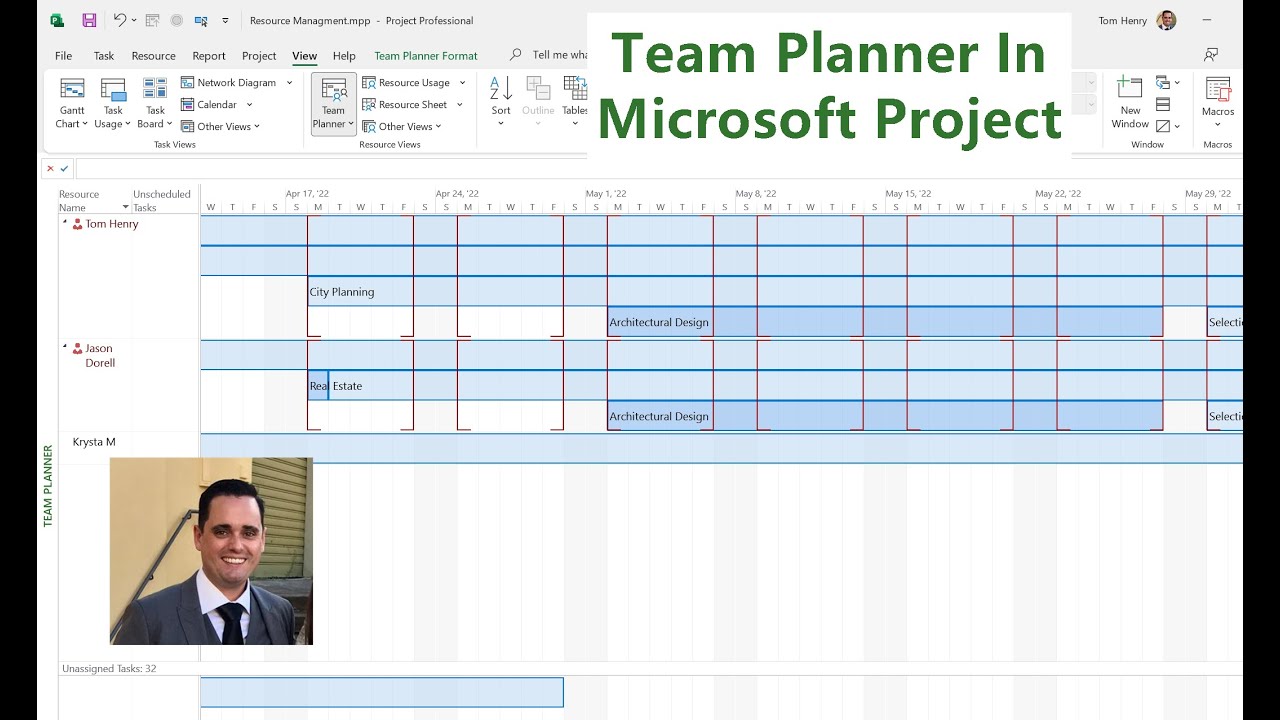Click the Unscheduled Tasks column header
This screenshot has width=1280, height=720.
click(161, 201)
